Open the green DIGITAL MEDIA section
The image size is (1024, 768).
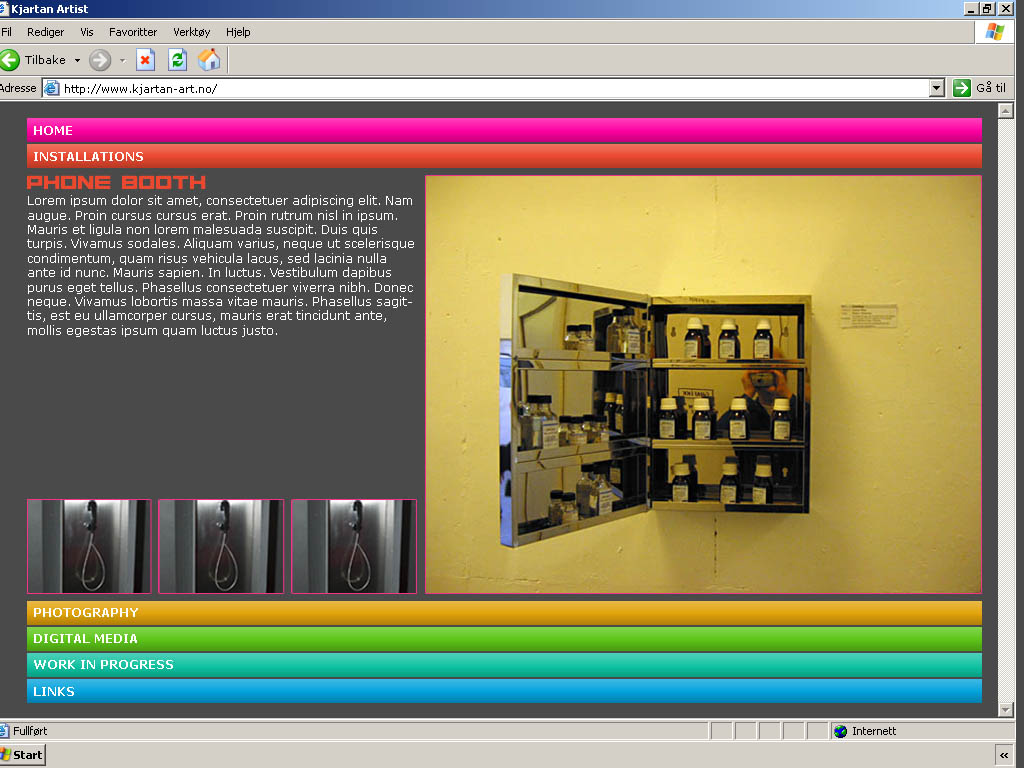pyautogui.click(x=504, y=639)
